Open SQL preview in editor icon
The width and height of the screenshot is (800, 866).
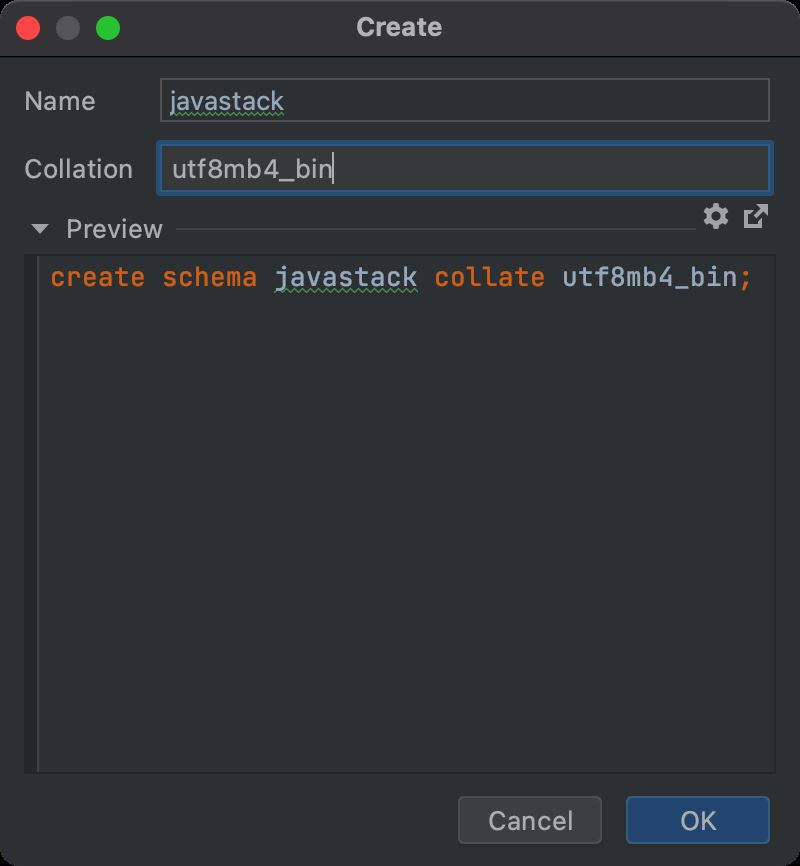(x=756, y=216)
